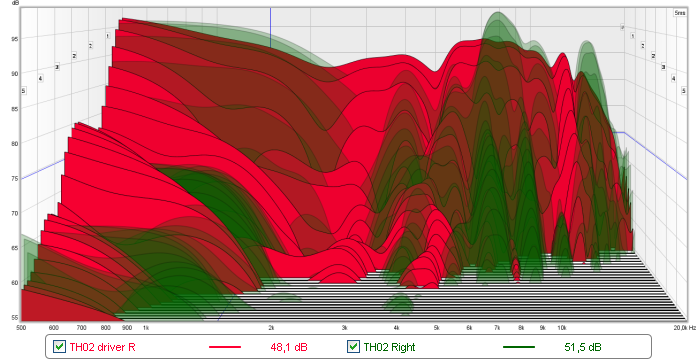The width and height of the screenshot is (697, 360).
Task: Click the '5k' frequency axis label
Action: [x=437, y=328]
